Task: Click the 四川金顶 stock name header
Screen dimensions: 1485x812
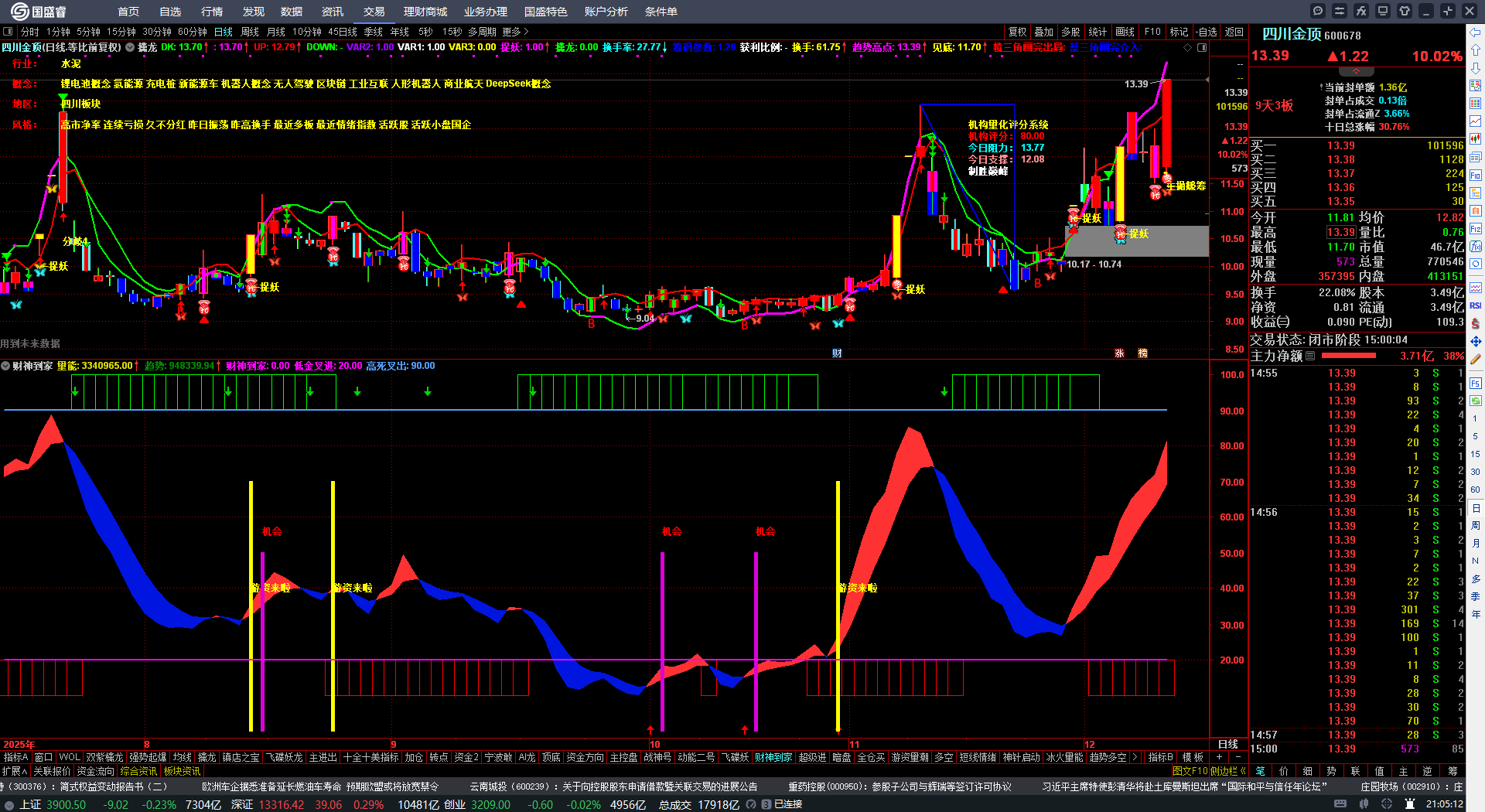Action: coord(1292,34)
